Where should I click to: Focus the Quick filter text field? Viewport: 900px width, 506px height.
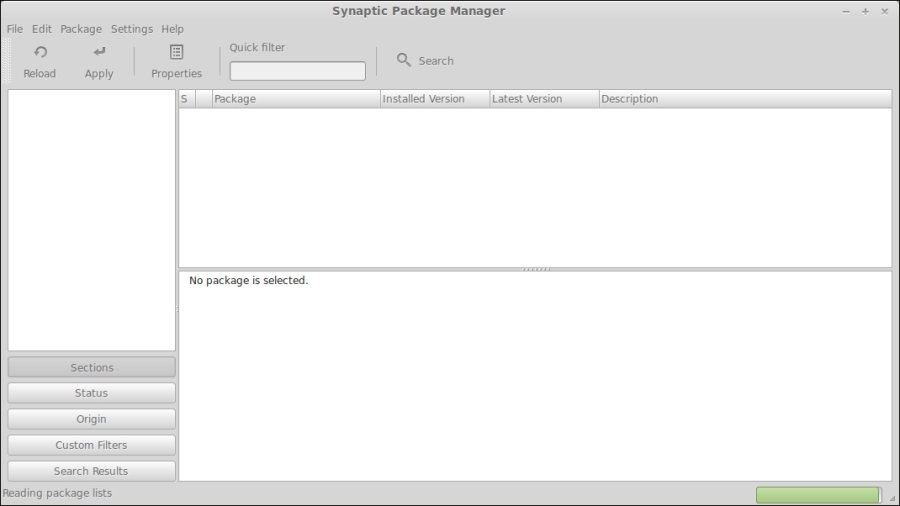(x=297, y=71)
